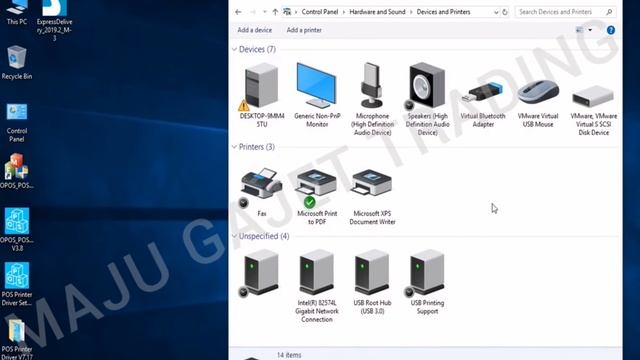Click the Devices and Printers breadcrumb segment
This screenshot has height=360, width=640.
[x=443, y=12]
